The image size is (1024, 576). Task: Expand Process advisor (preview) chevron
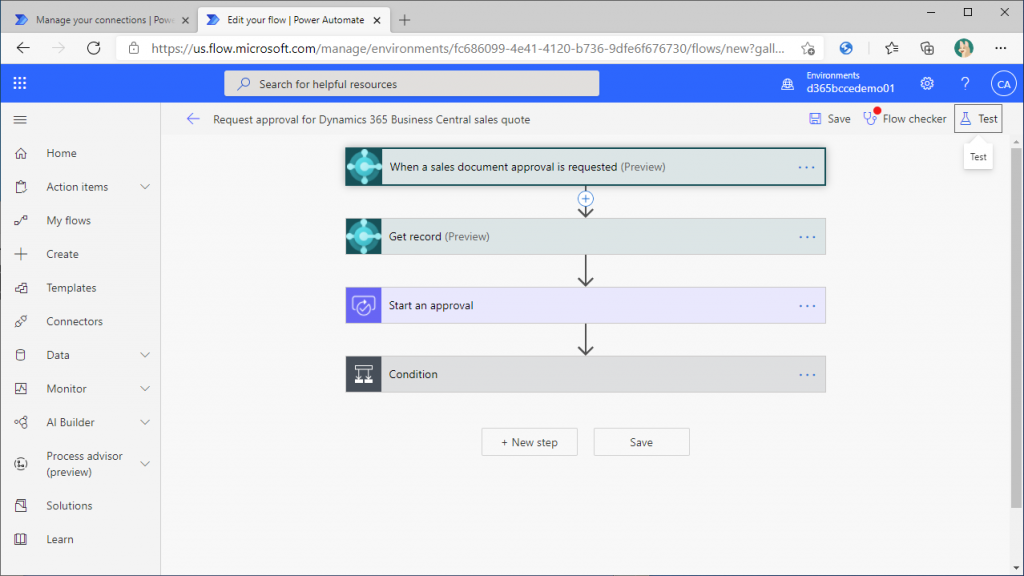click(145, 464)
